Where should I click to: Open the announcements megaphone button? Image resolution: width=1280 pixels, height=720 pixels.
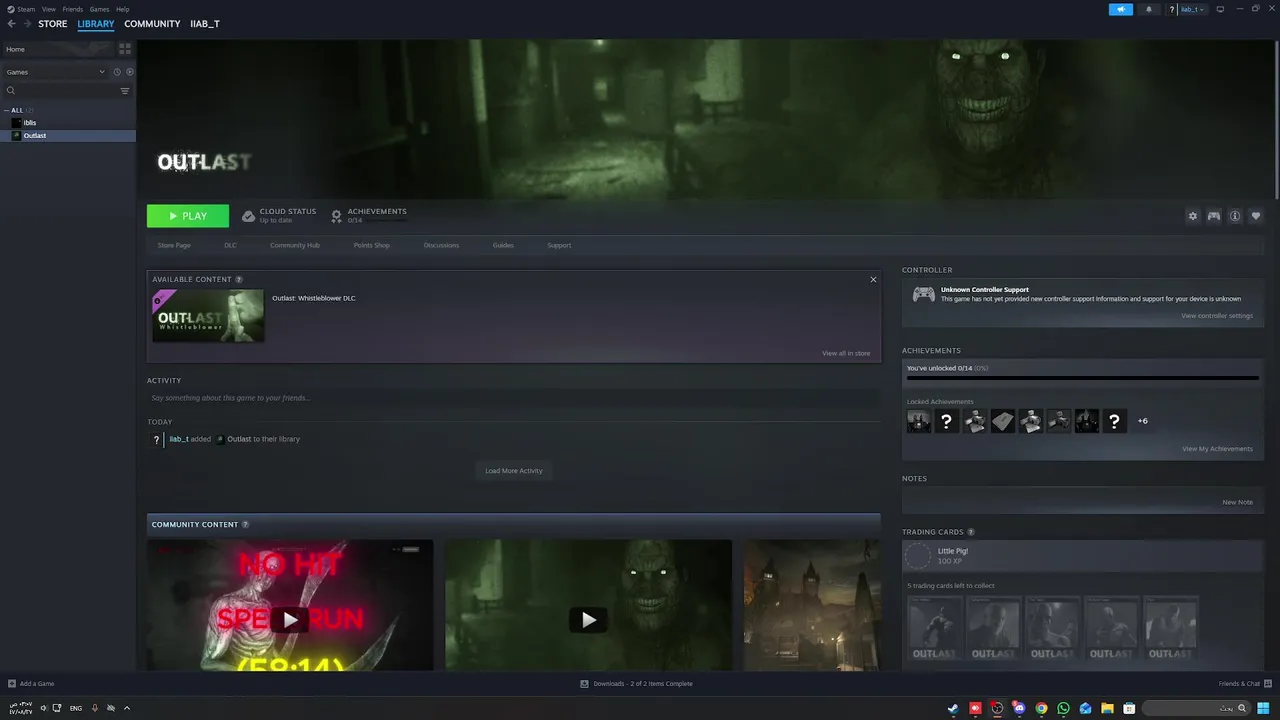click(1121, 9)
